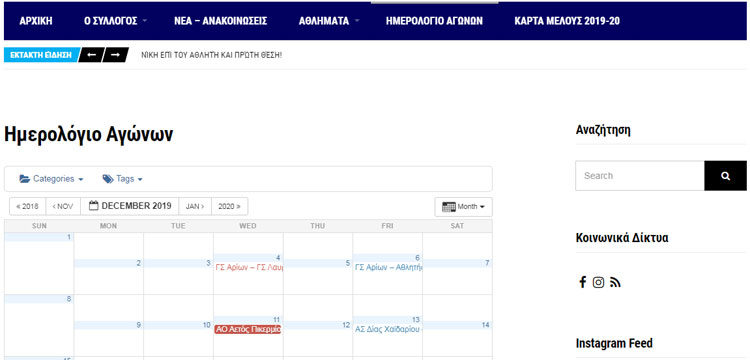Open the ΑΘΛΗΜΑΤΑ menu
The width and height of the screenshot is (750, 360).
[329, 21]
